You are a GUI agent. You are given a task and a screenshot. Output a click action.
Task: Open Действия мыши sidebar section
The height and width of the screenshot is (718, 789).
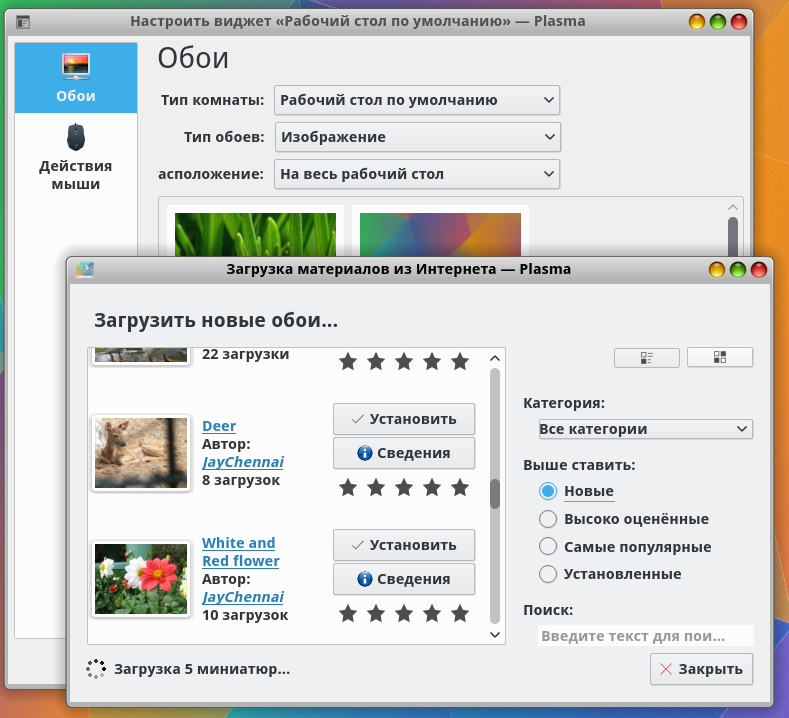pos(76,156)
